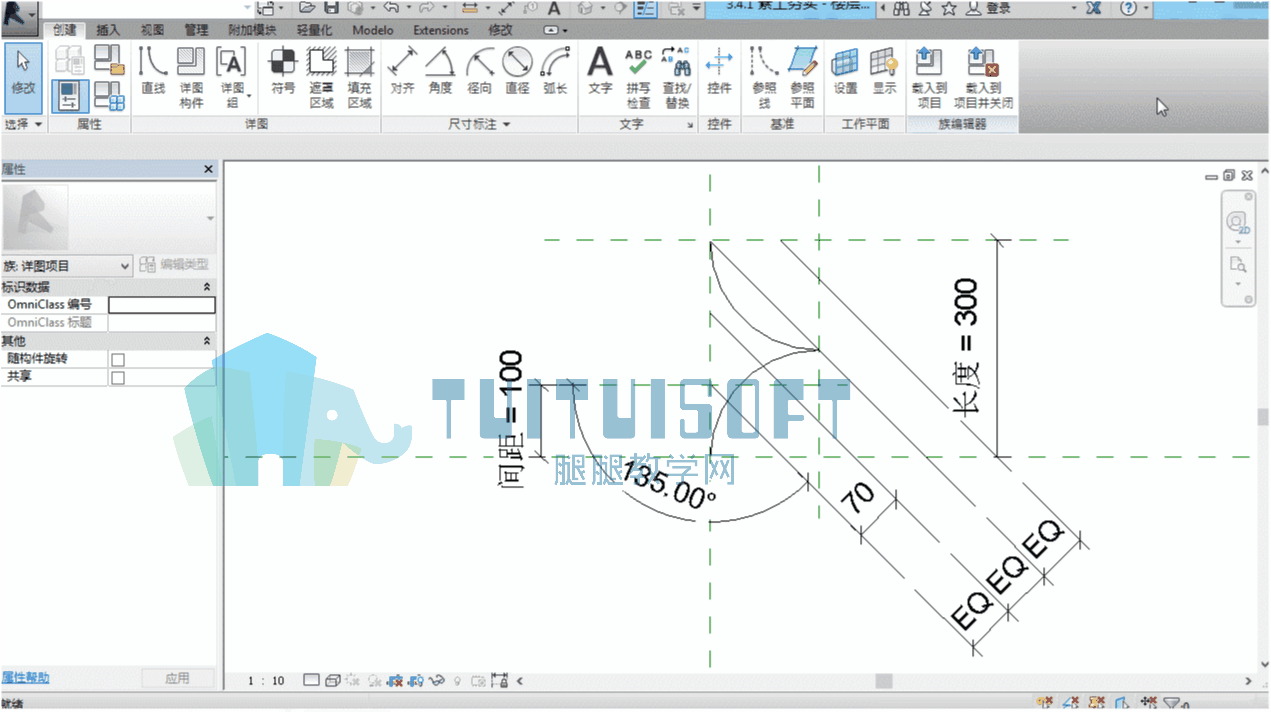Click the 符号 (Symbol) tool
This screenshot has width=1271, height=712.
tap(283, 72)
